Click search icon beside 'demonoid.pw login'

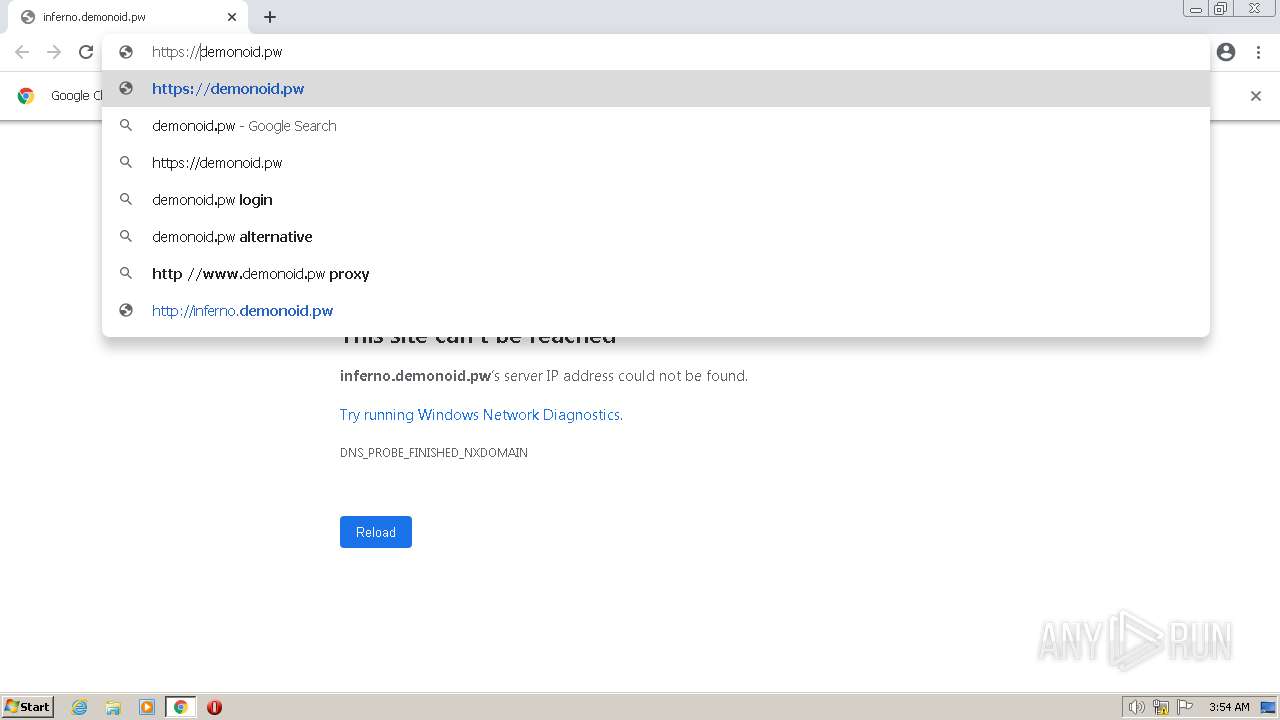[126, 199]
